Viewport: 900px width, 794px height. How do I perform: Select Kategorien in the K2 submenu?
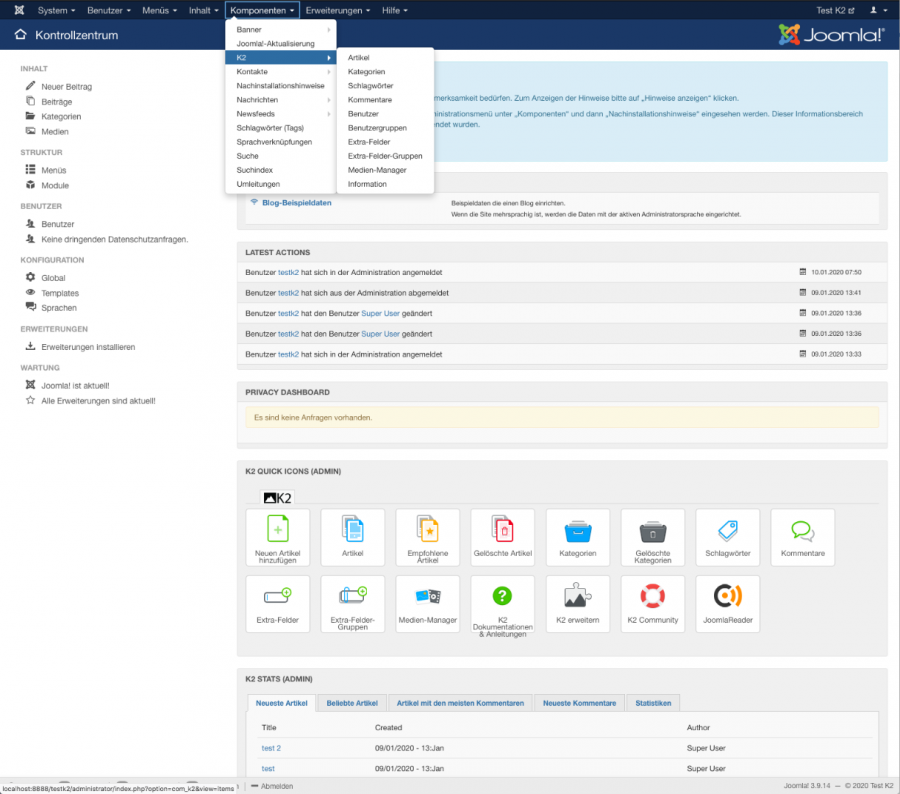(x=385, y=72)
